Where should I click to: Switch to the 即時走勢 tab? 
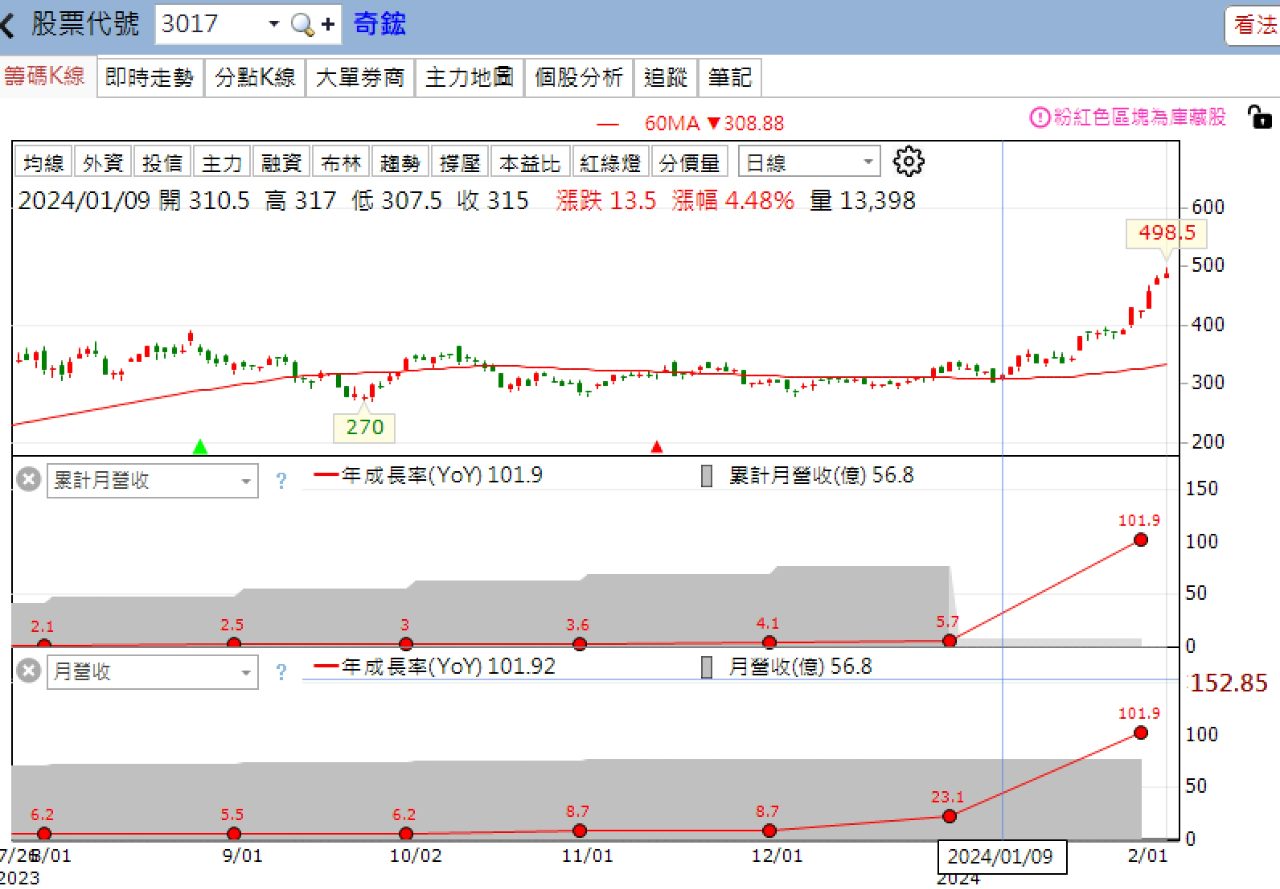pos(149,77)
